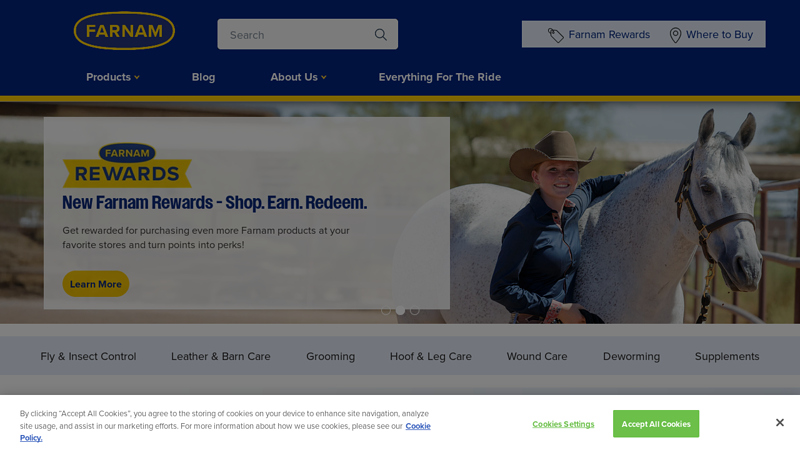Open Everything For The Ride page
This screenshot has height=450, width=800.
pos(440,77)
